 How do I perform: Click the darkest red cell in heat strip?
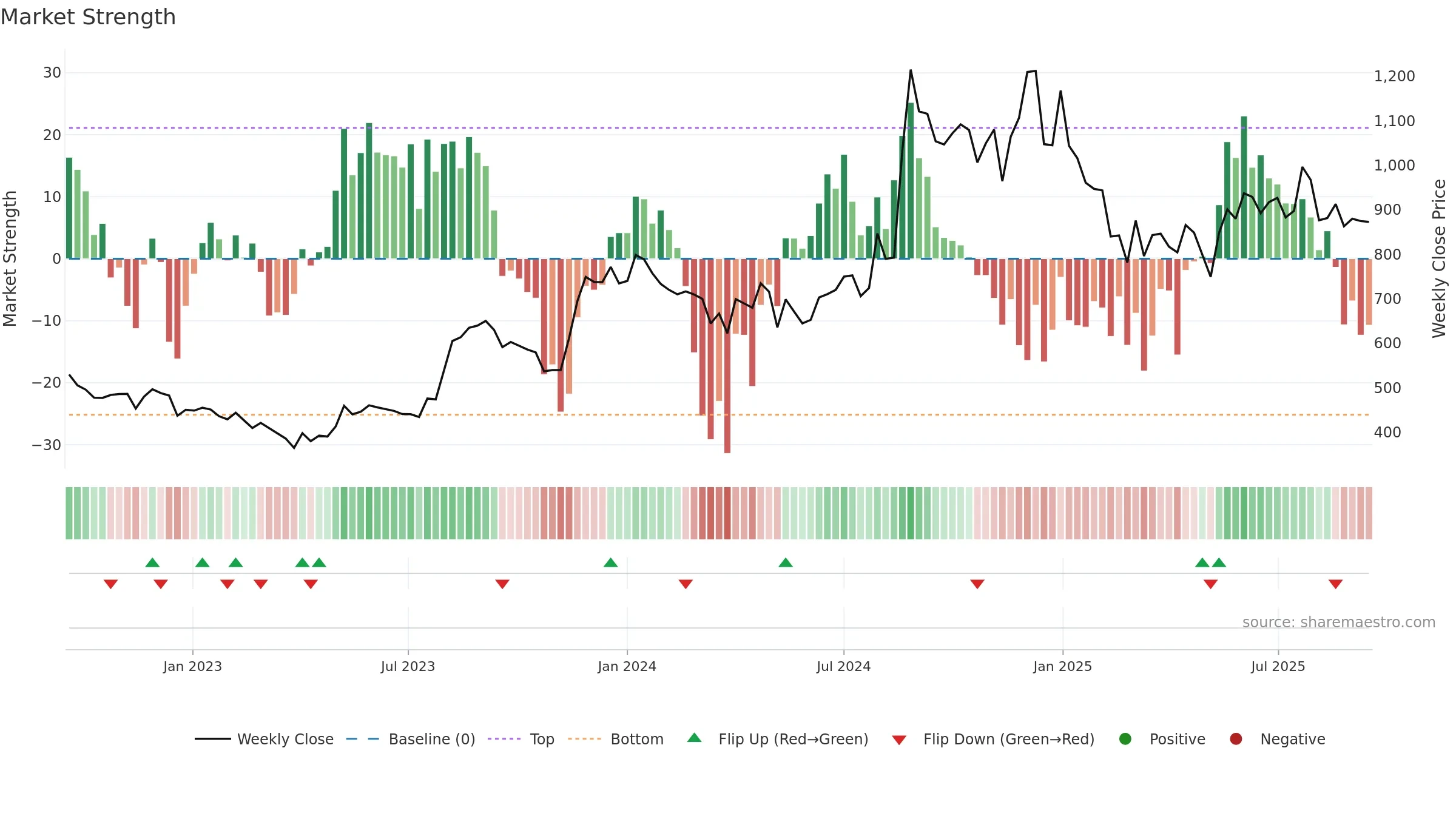click(x=727, y=513)
